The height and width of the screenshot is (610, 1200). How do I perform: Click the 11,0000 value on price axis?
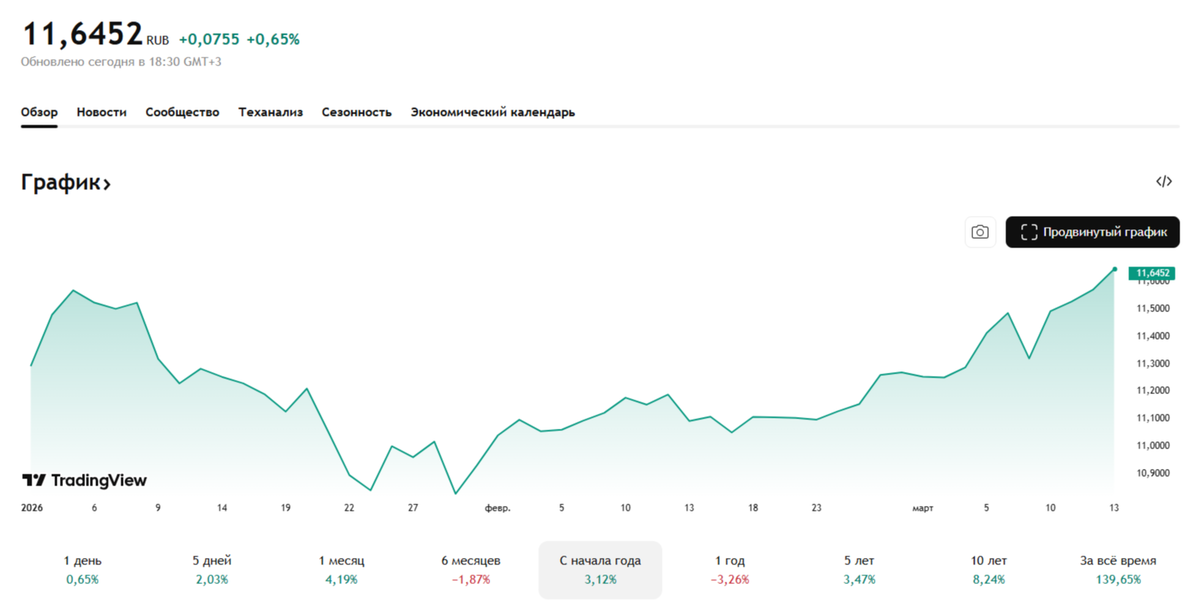point(1153,445)
